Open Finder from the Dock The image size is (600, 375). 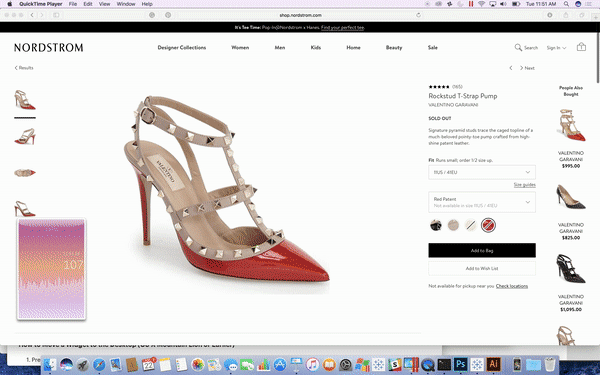[50, 364]
